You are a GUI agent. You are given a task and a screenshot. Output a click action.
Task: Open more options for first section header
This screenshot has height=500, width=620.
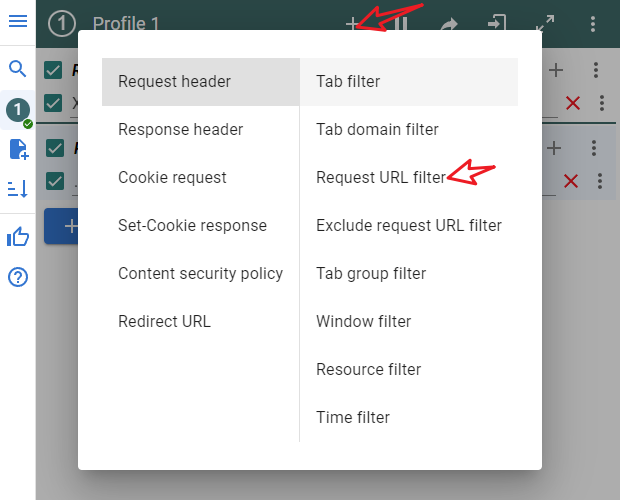(x=596, y=70)
